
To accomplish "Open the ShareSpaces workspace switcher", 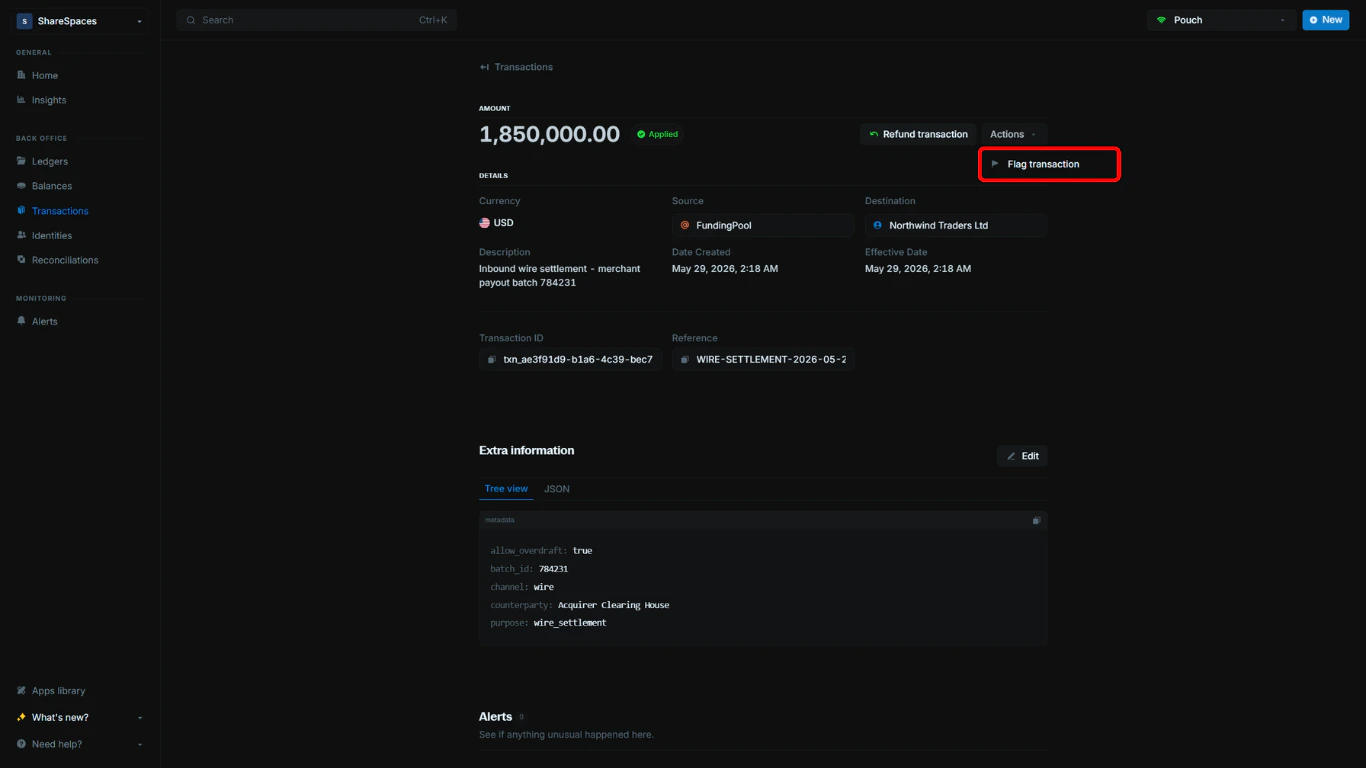I will 80,21.
